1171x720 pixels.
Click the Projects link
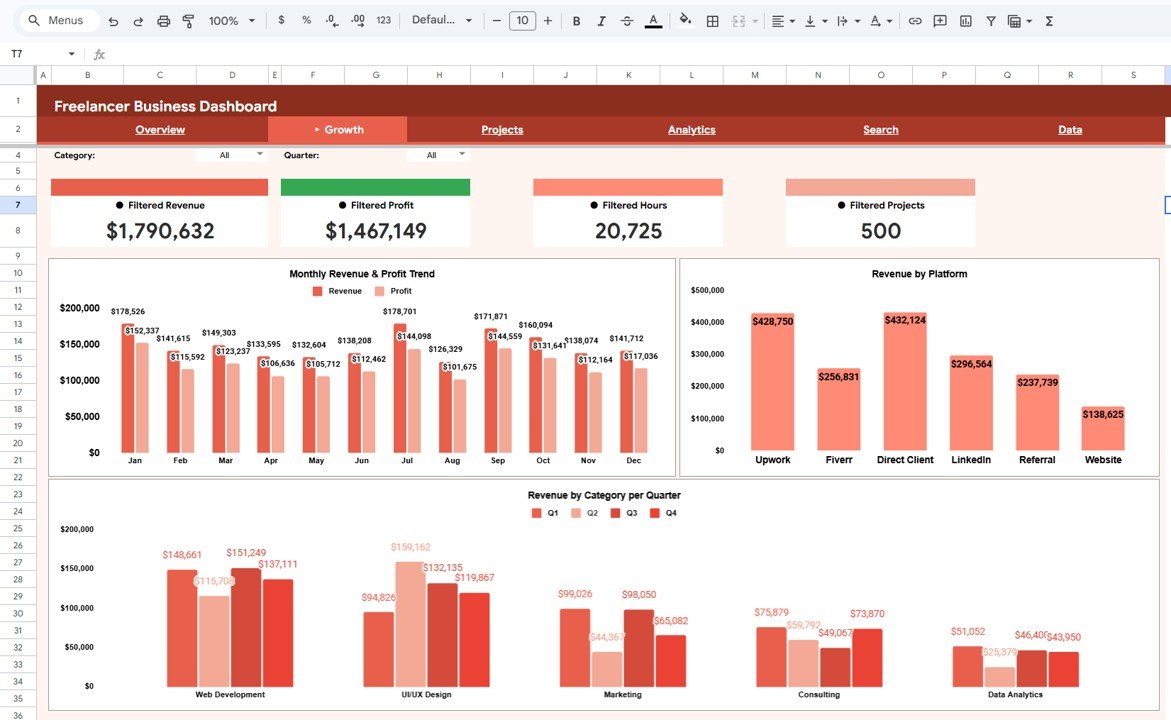(x=501, y=129)
